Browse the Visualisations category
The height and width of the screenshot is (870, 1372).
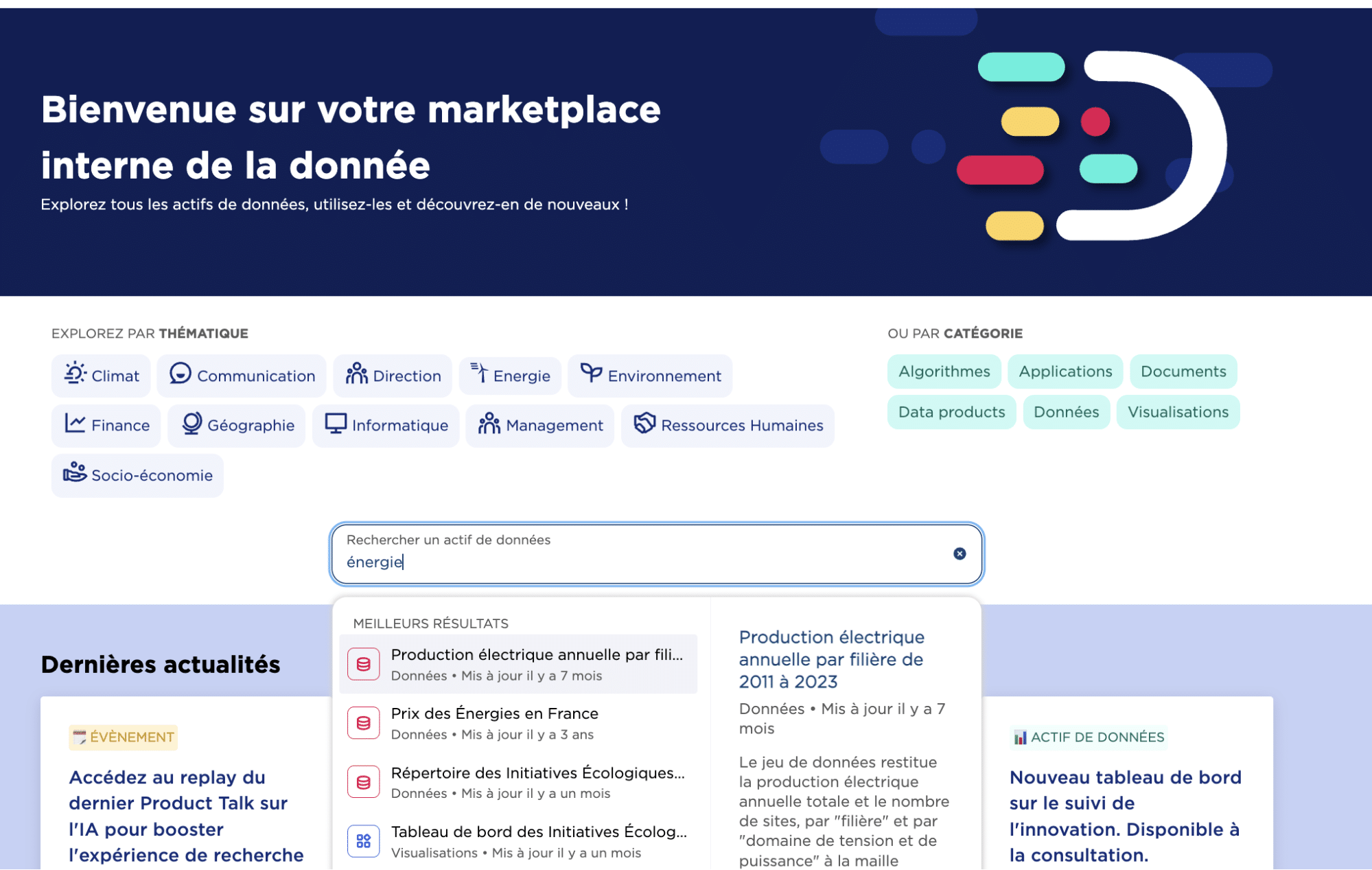coord(1177,412)
